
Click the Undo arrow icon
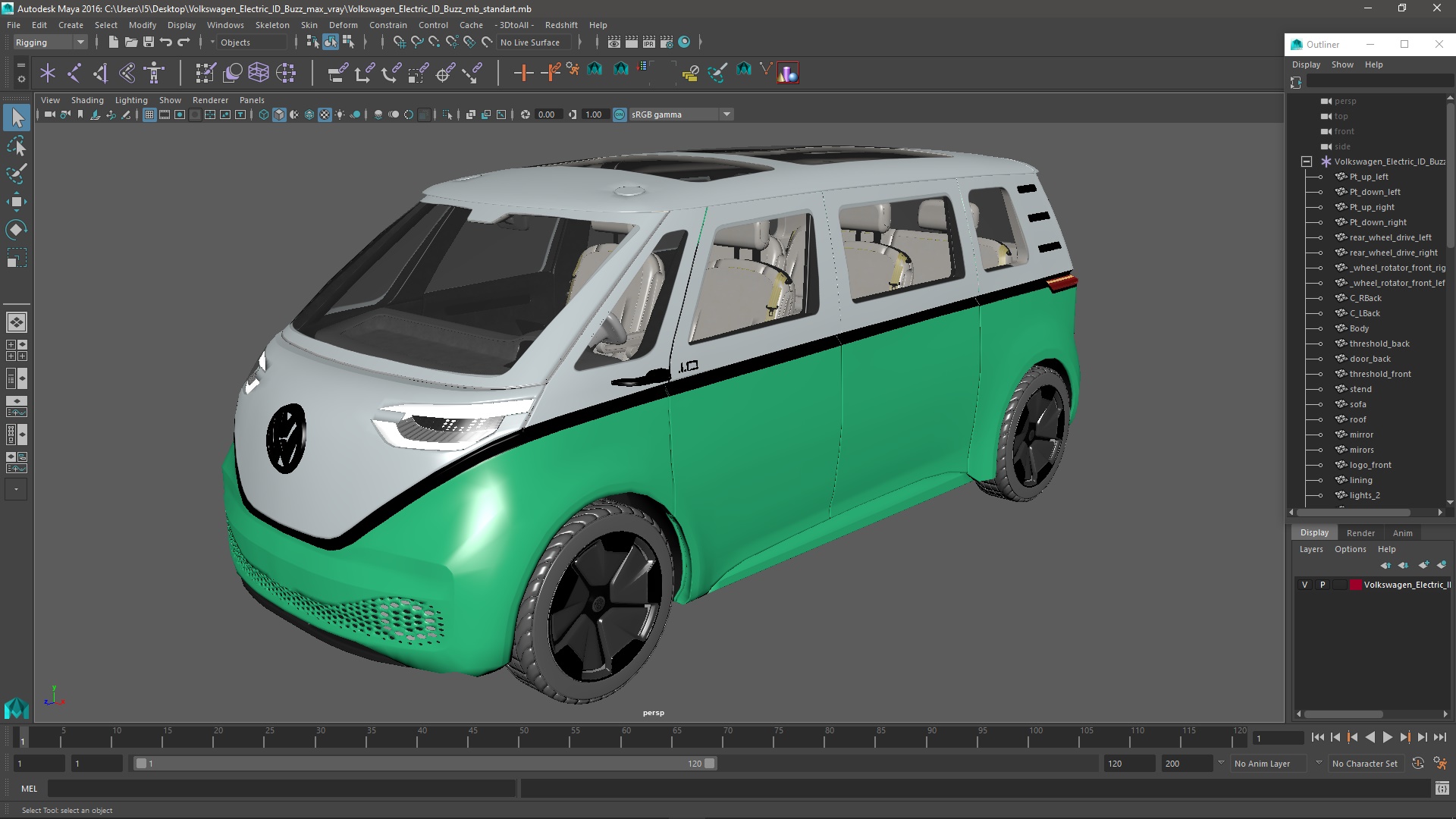(165, 42)
